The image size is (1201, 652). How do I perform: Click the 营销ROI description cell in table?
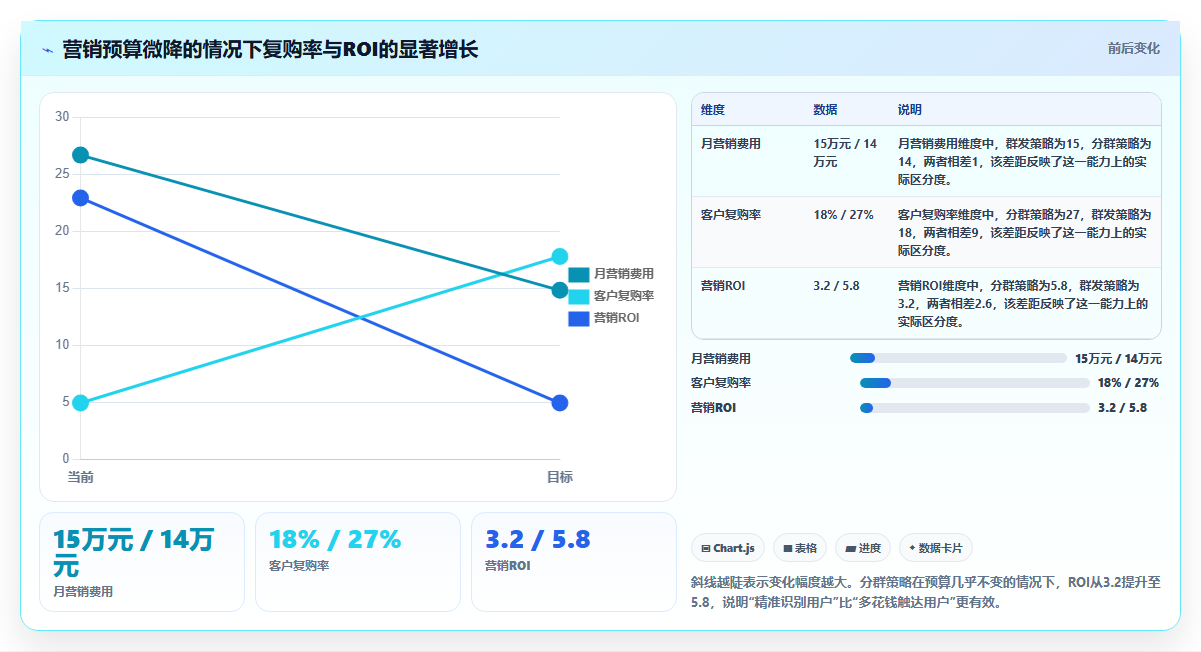[1024, 304]
